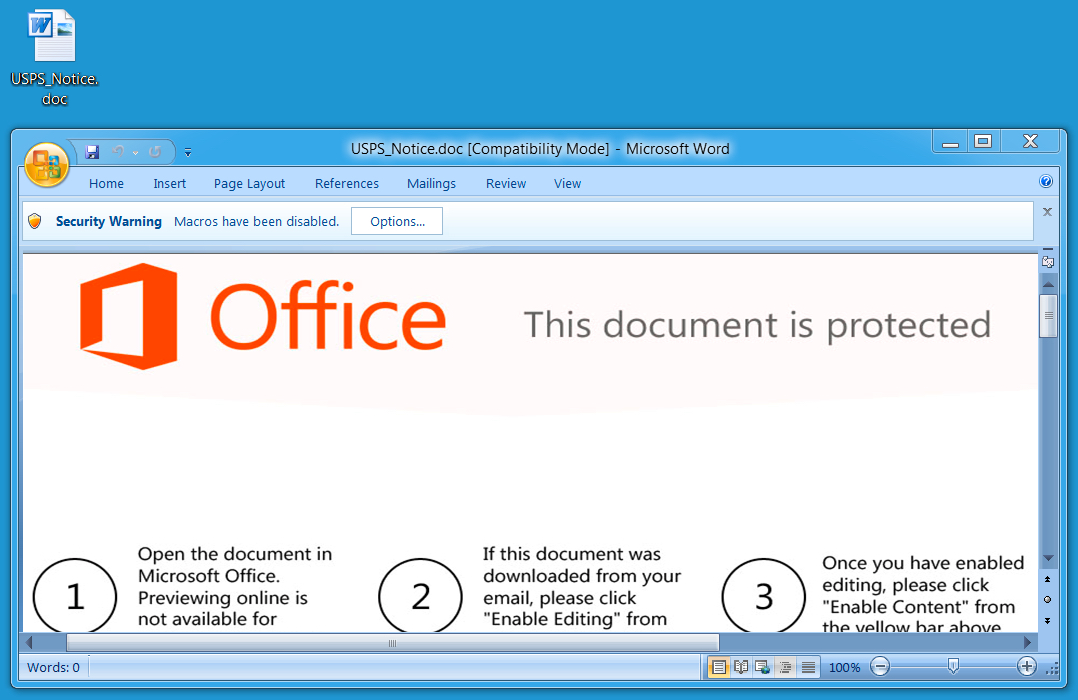The width and height of the screenshot is (1078, 700).
Task: Select the Mailings ribbon tab
Action: point(431,183)
